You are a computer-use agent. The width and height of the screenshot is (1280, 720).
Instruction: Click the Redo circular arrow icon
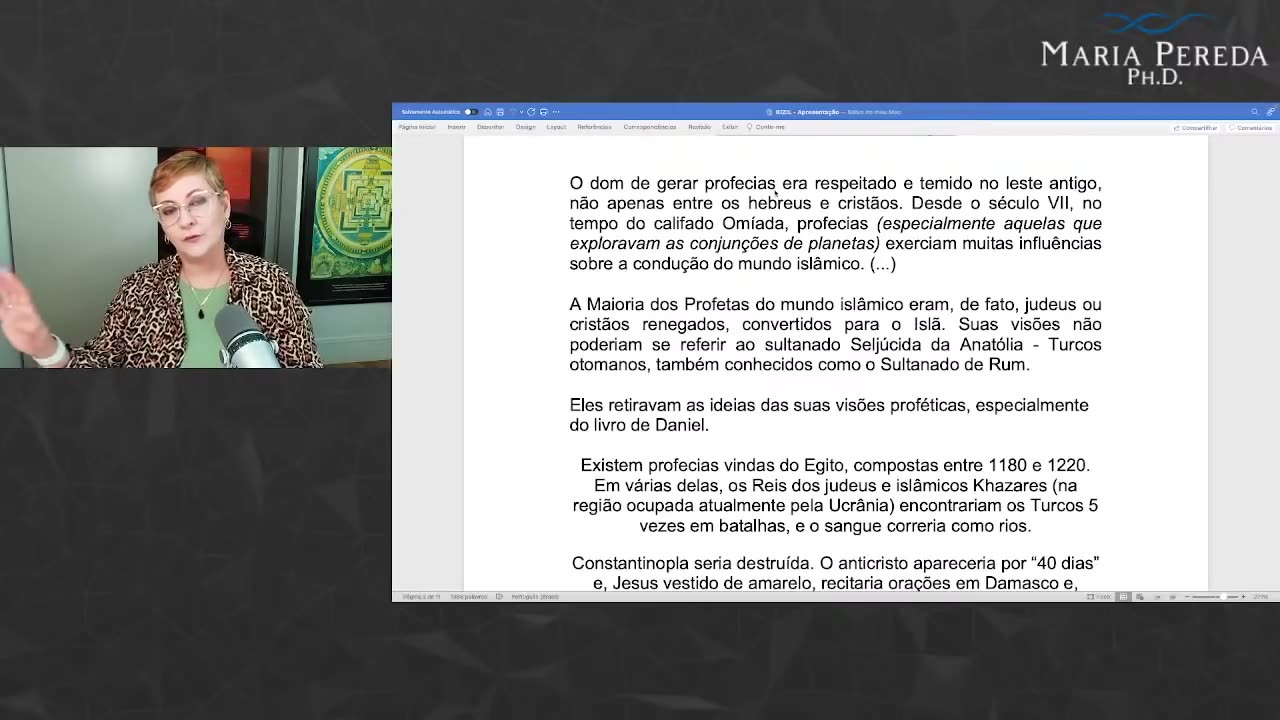pyautogui.click(x=531, y=112)
